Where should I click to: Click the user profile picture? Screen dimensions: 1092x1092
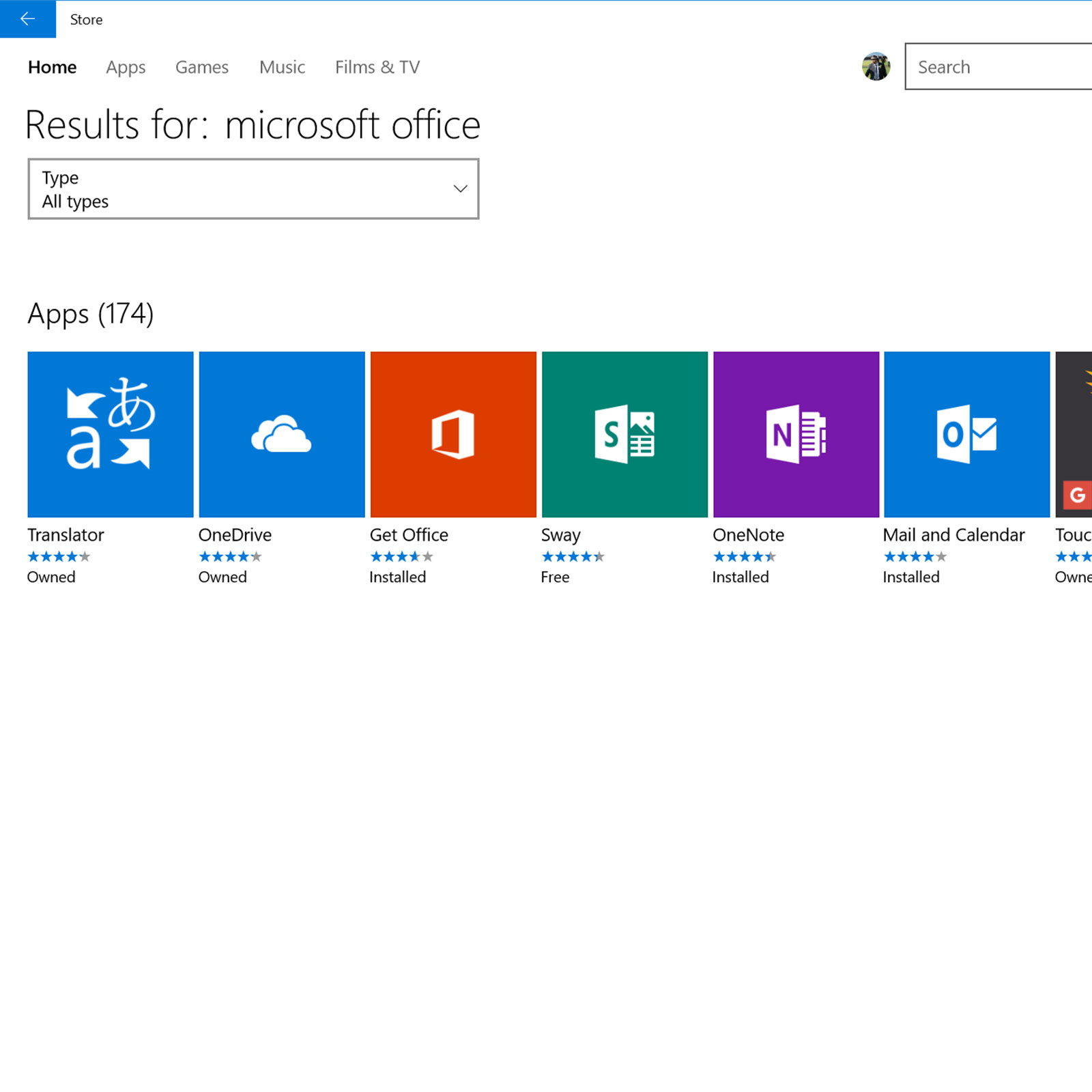[876, 67]
